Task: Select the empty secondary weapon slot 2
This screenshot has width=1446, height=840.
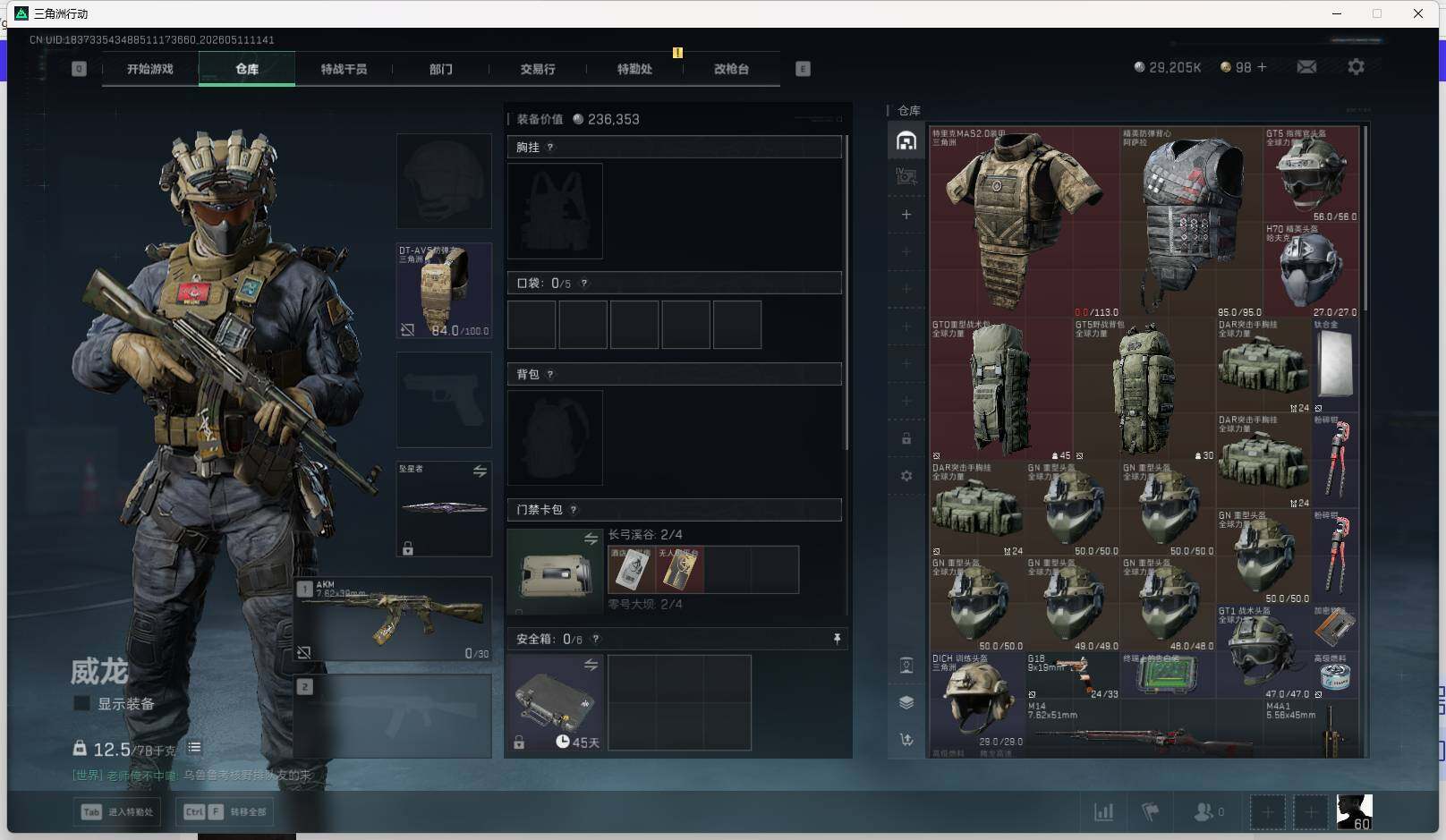Action: coord(394,717)
